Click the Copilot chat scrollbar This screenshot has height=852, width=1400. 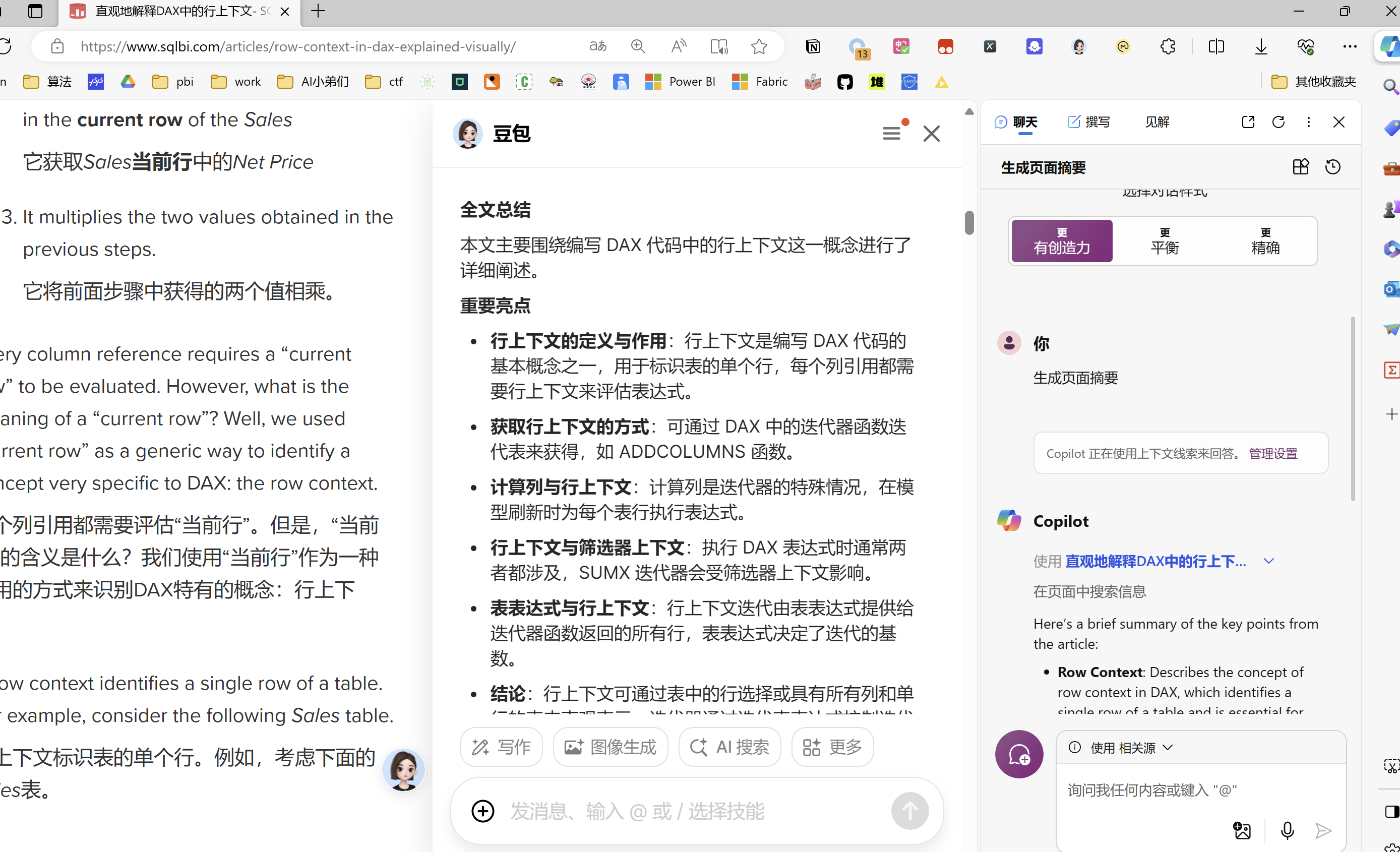click(1353, 409)
